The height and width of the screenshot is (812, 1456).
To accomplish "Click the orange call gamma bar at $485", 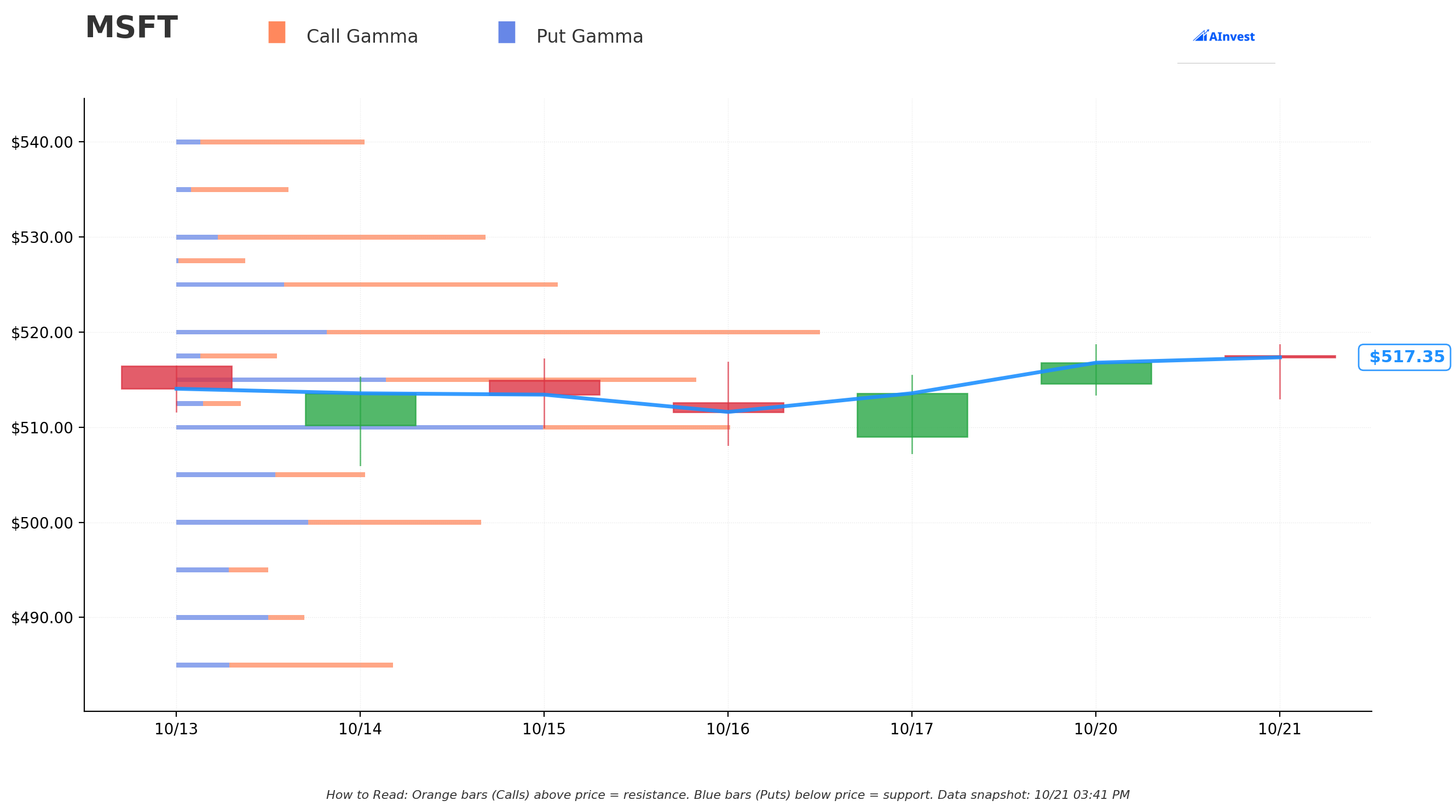I will click(311, 665).
